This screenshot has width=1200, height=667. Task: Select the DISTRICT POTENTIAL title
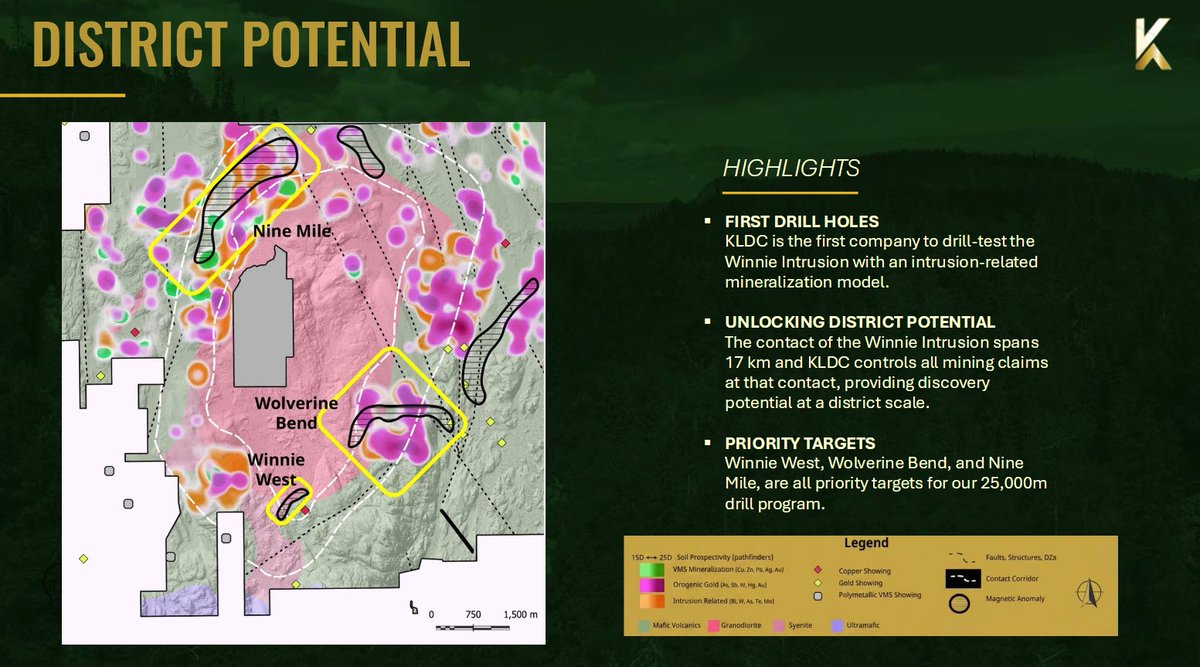252,45
